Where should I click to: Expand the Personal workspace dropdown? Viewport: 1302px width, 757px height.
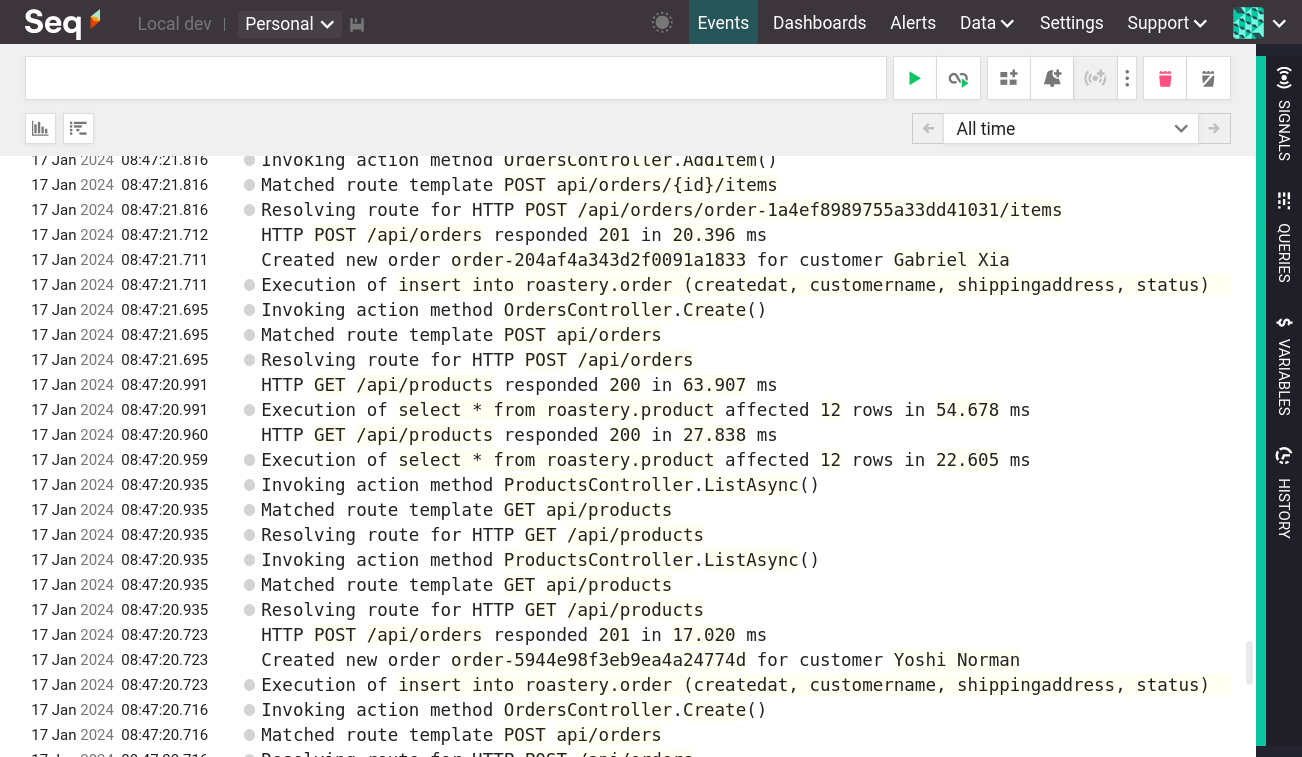click(290, 24)
